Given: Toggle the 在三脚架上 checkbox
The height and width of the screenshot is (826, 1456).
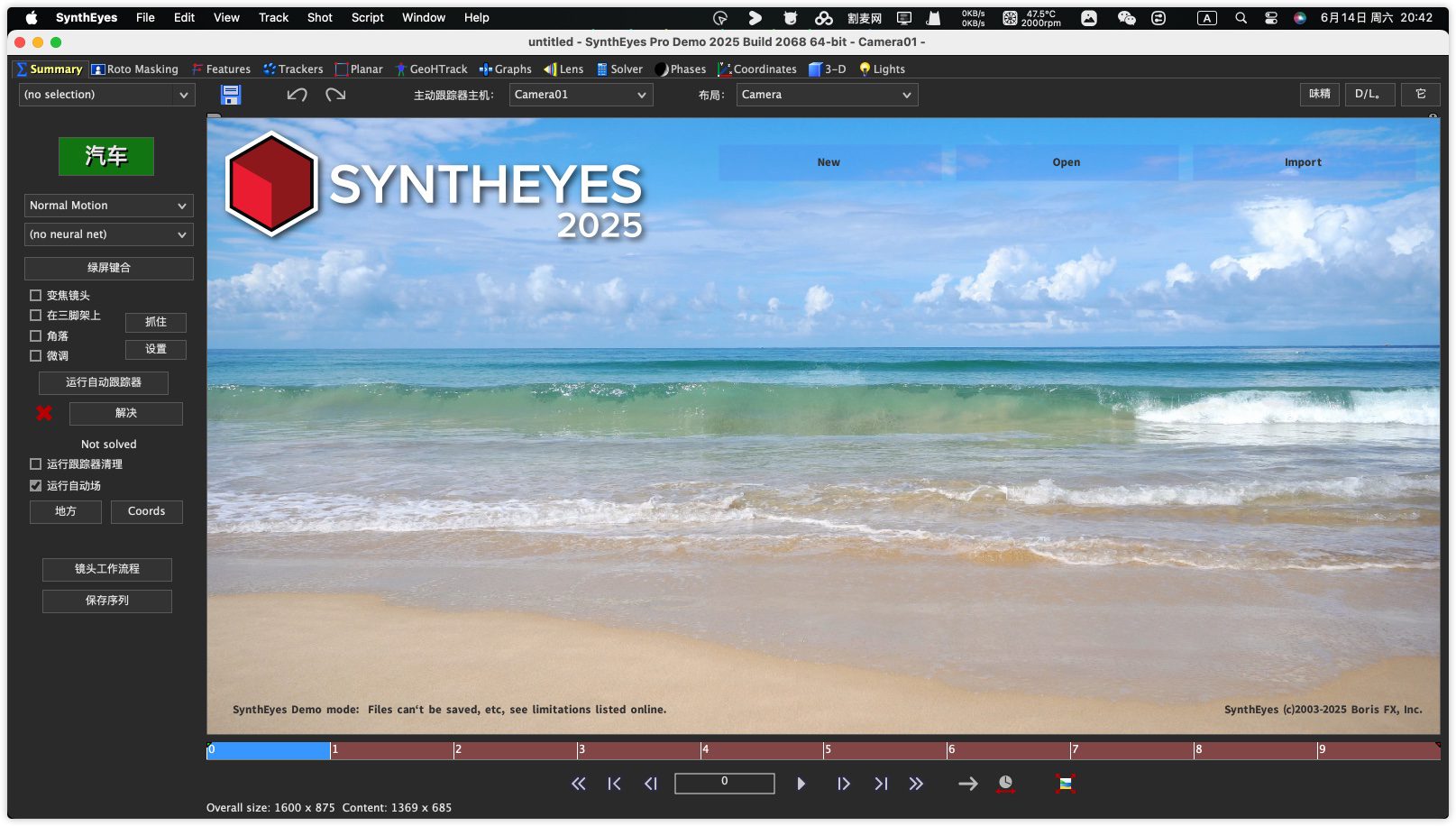Looking at the screenshot, I should 36,316.
